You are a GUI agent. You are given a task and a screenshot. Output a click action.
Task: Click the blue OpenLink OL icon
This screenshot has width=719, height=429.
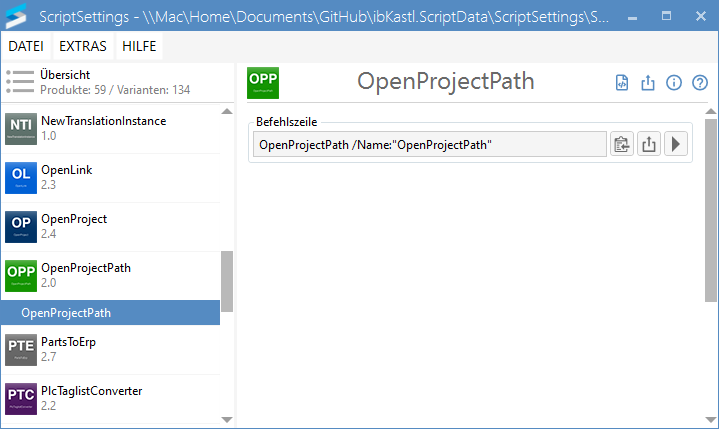pyautogui.click(x=21, y=177)
